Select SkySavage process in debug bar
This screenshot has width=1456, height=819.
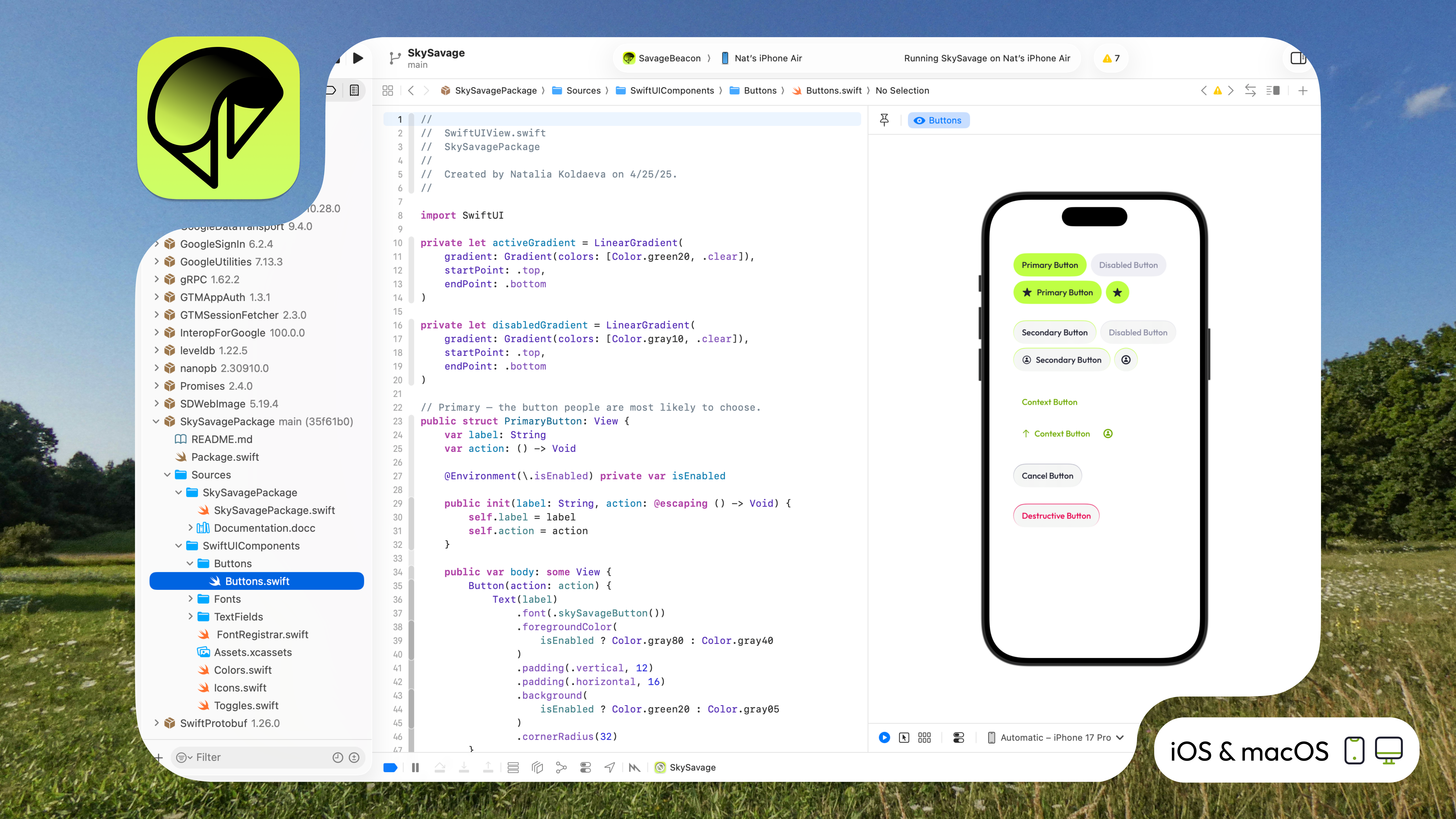point(685,768)
